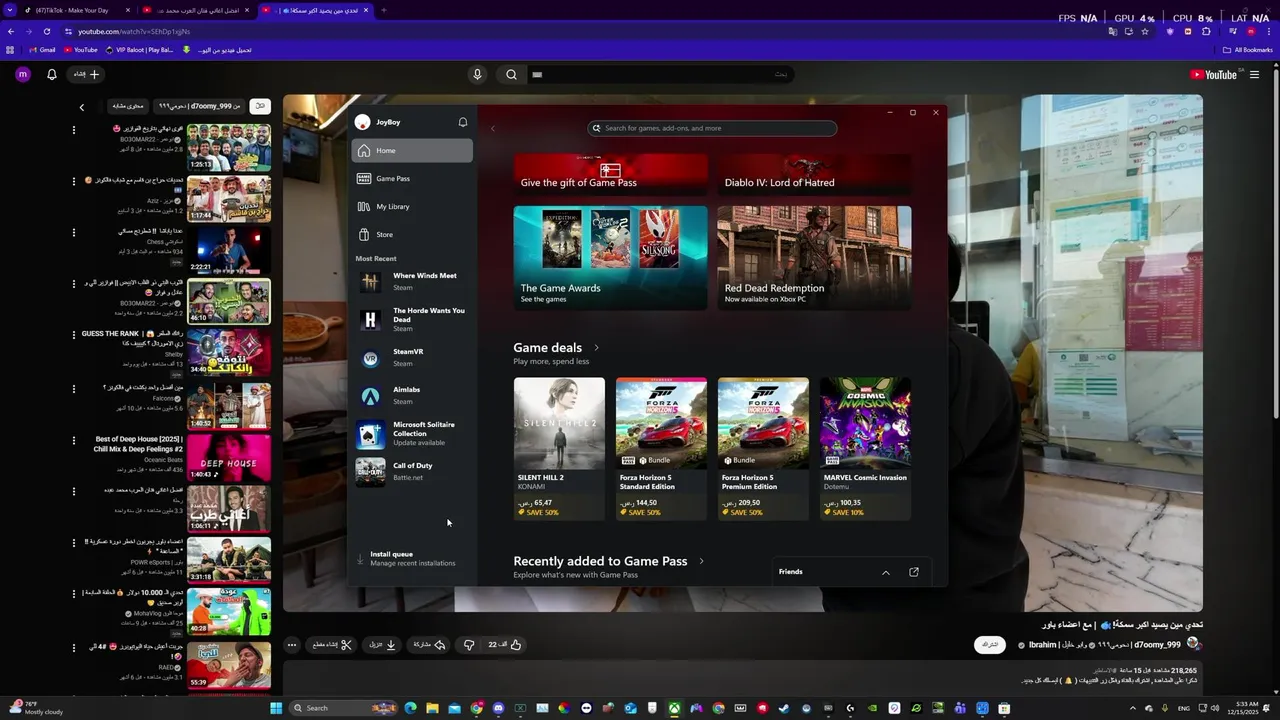Open Microsoft Solitaire Collection entry

point(412,434)
